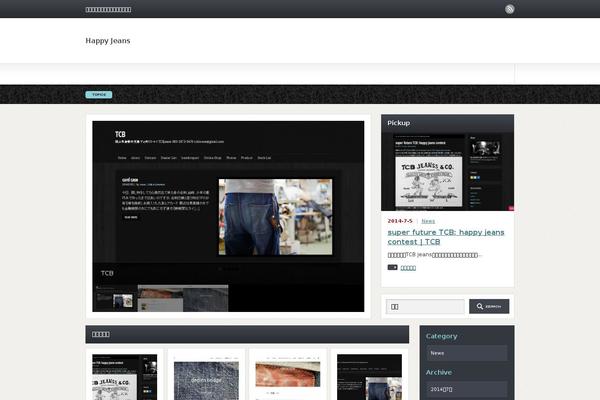The height and width of the screenshot is (400, 600).
Task: Open the 'denim bridge' post thumbnail
Action: 206,379
